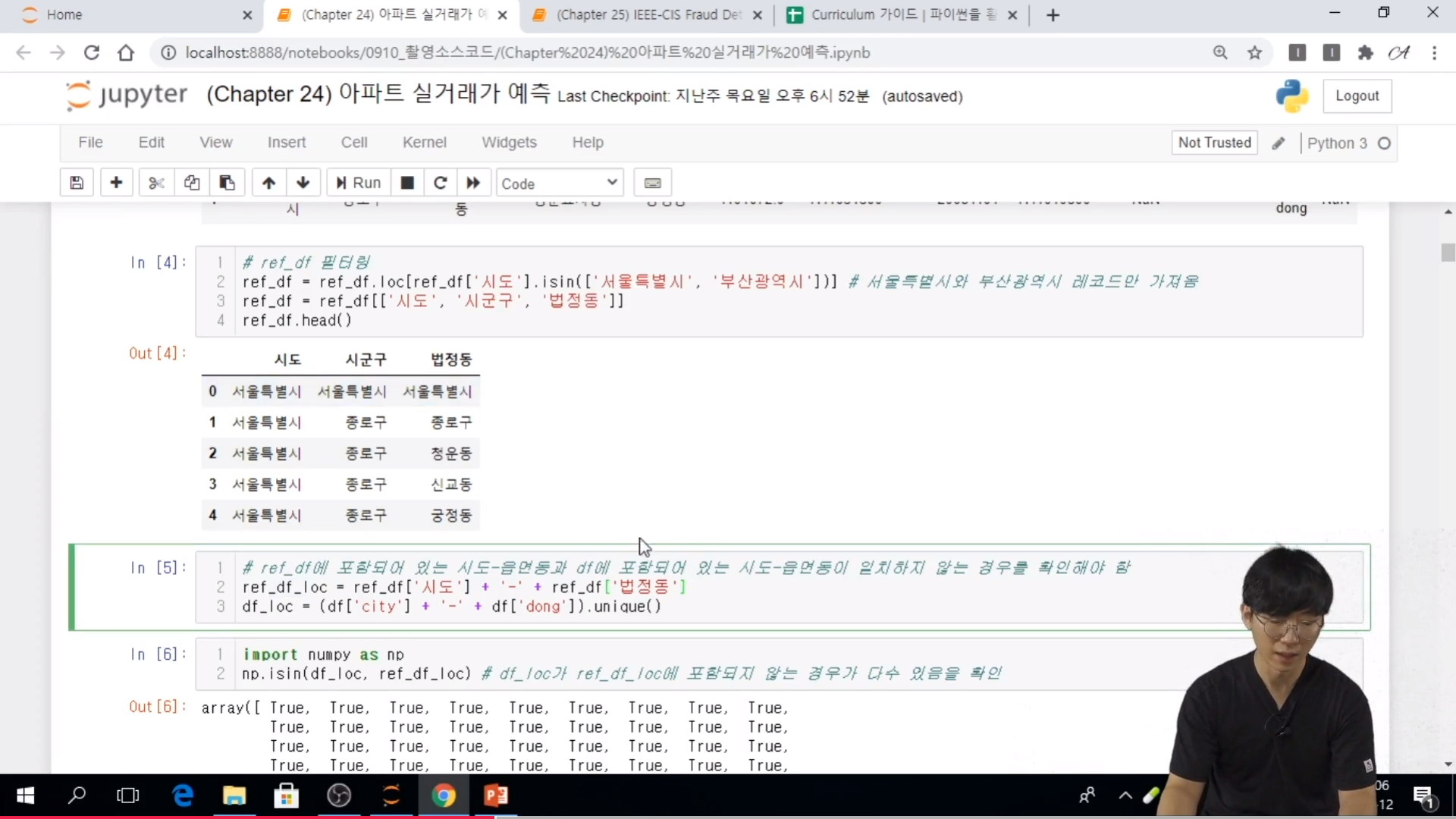This screenshot has width=1456, height=819.
Task: Open the Kernel menu
Action: pos(424,143)
